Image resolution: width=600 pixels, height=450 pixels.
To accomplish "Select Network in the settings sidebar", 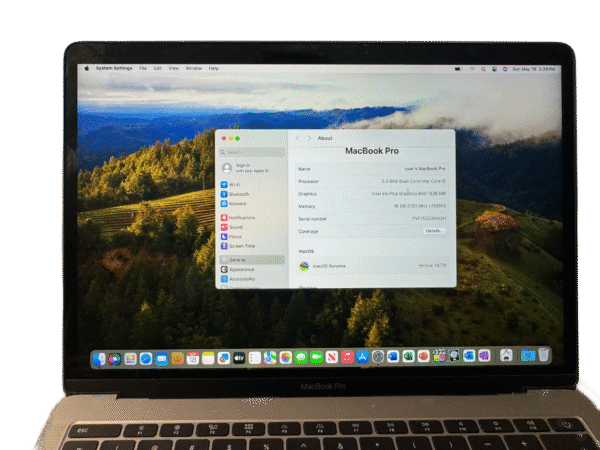I will tap(234, 204).
